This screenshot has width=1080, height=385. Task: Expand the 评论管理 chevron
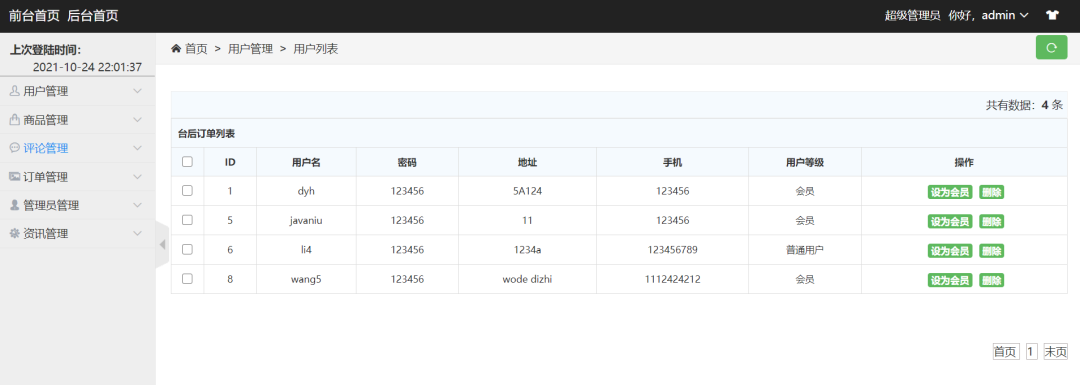pyautogui.click(x=137, y=148)
